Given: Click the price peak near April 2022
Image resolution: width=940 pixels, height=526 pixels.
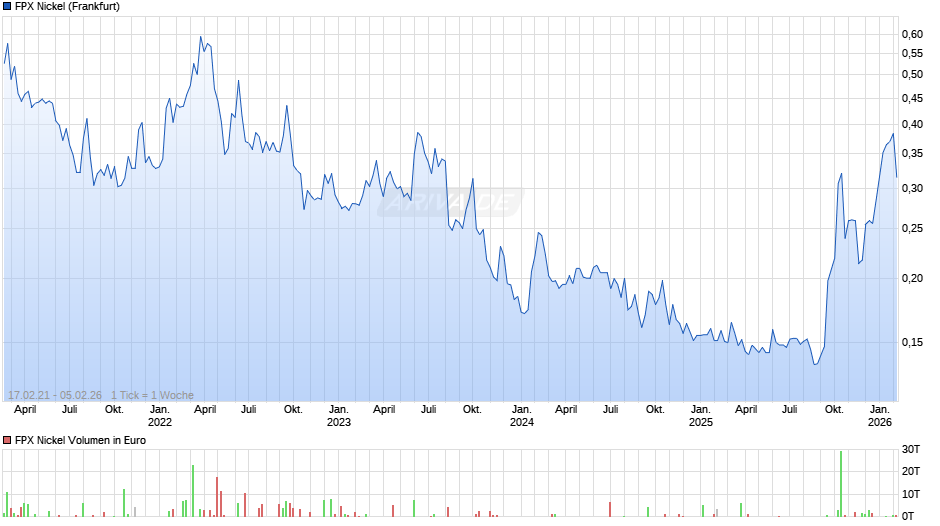Looking at the screenshot, I should [201, 37].
